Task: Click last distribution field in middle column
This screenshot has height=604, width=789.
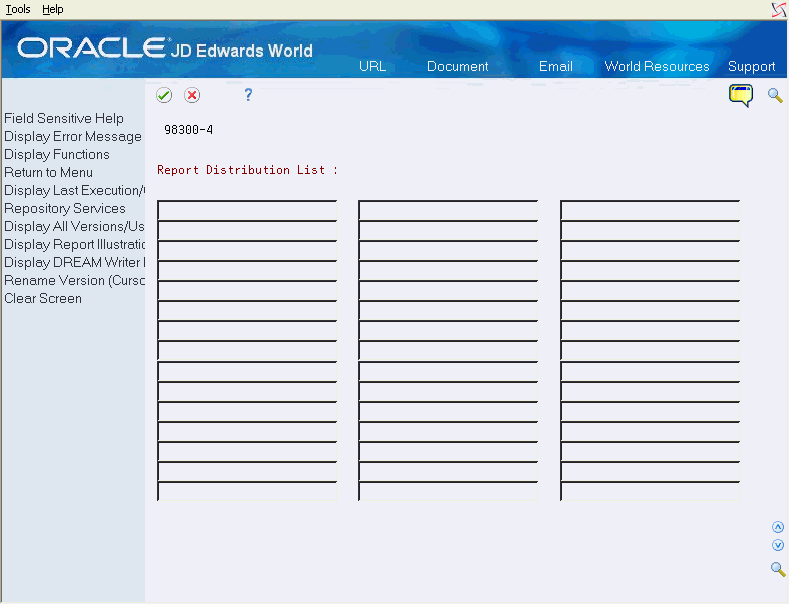Action: click(x=448, y=491)
